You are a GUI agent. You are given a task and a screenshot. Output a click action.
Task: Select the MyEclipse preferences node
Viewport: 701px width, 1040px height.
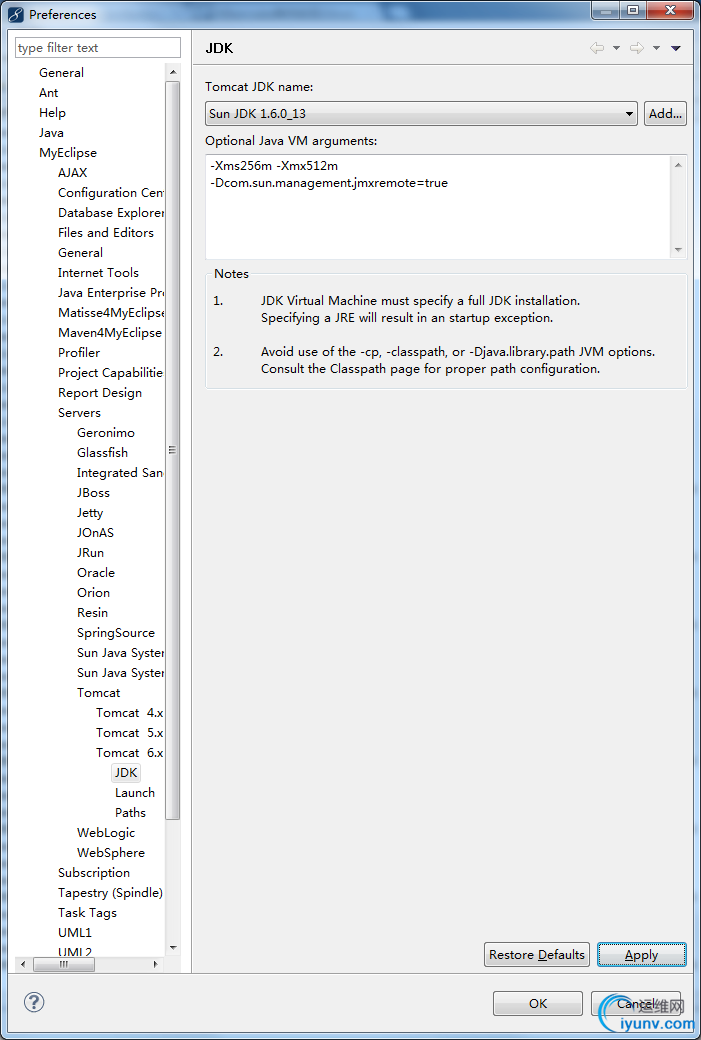pos(68,152)
